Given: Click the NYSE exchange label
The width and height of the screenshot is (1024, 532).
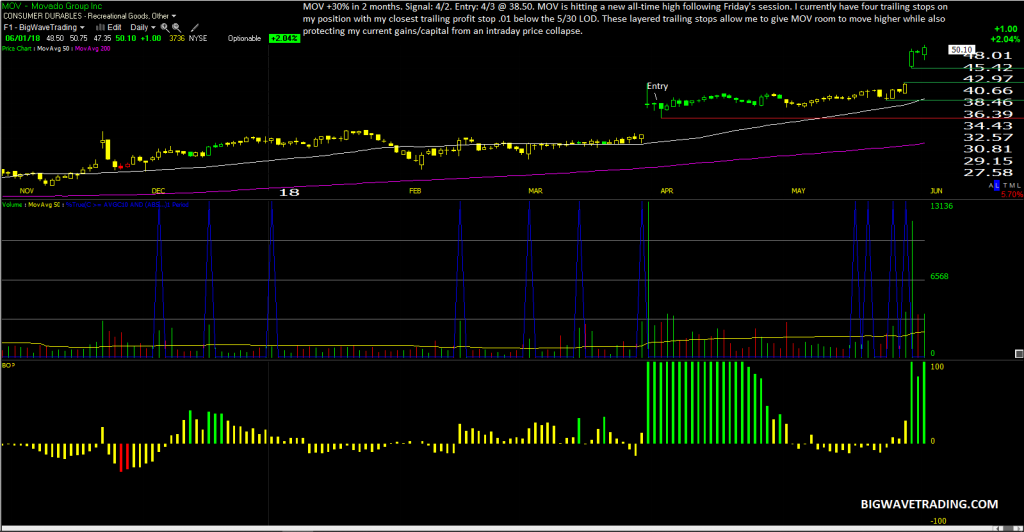Looking at the screenshot, I should [x=198, y=39].
